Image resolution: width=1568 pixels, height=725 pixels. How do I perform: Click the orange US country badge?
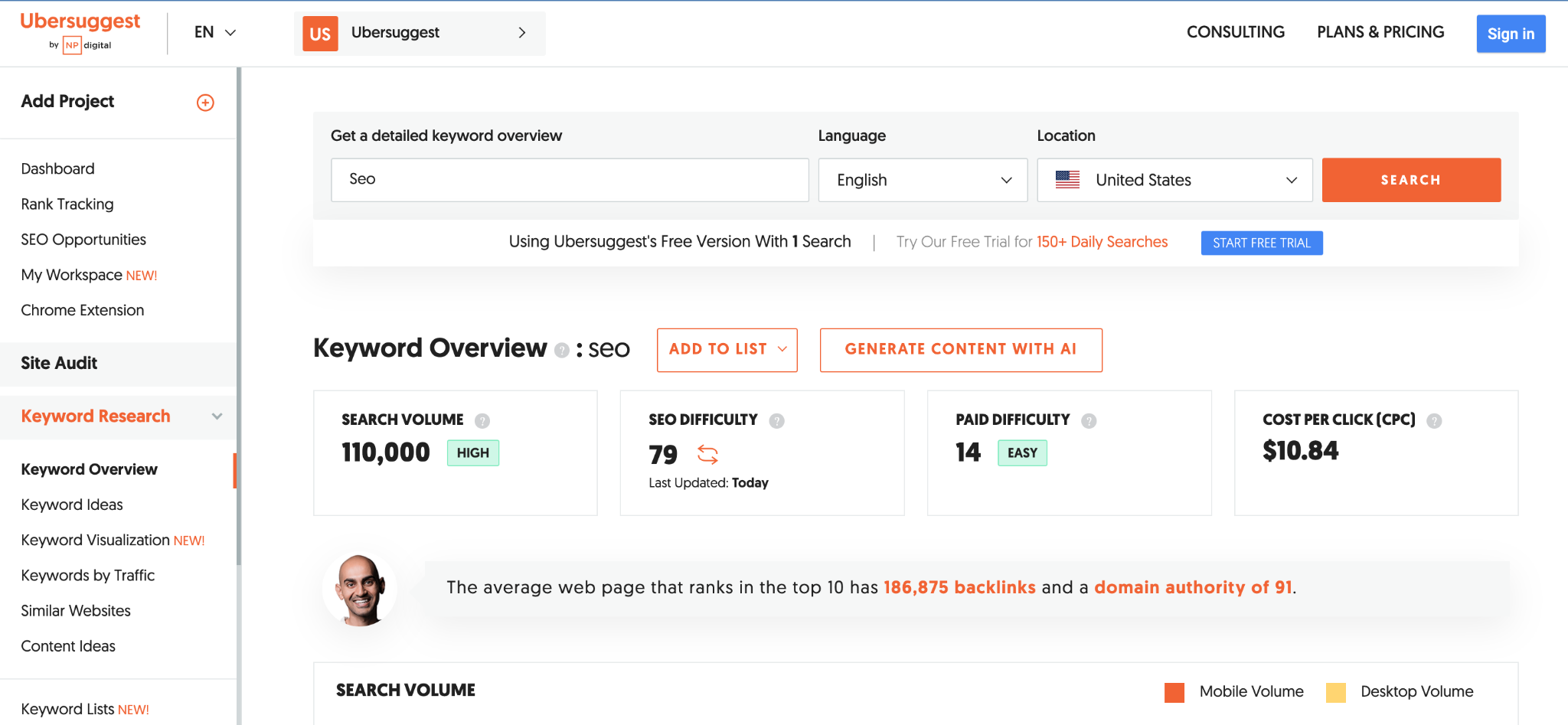pyautogui.click(x=320, y=34)
